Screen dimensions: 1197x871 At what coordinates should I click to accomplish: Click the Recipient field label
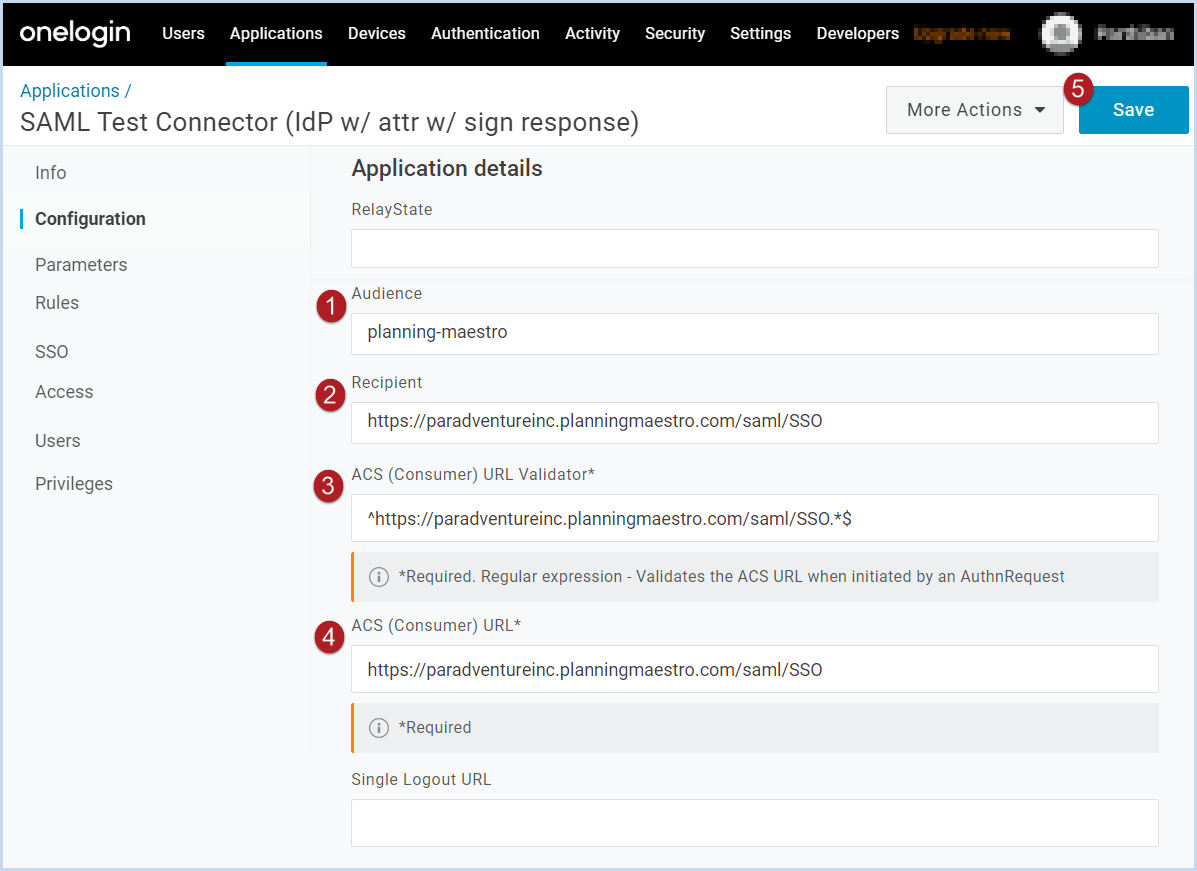click(386, 382)
